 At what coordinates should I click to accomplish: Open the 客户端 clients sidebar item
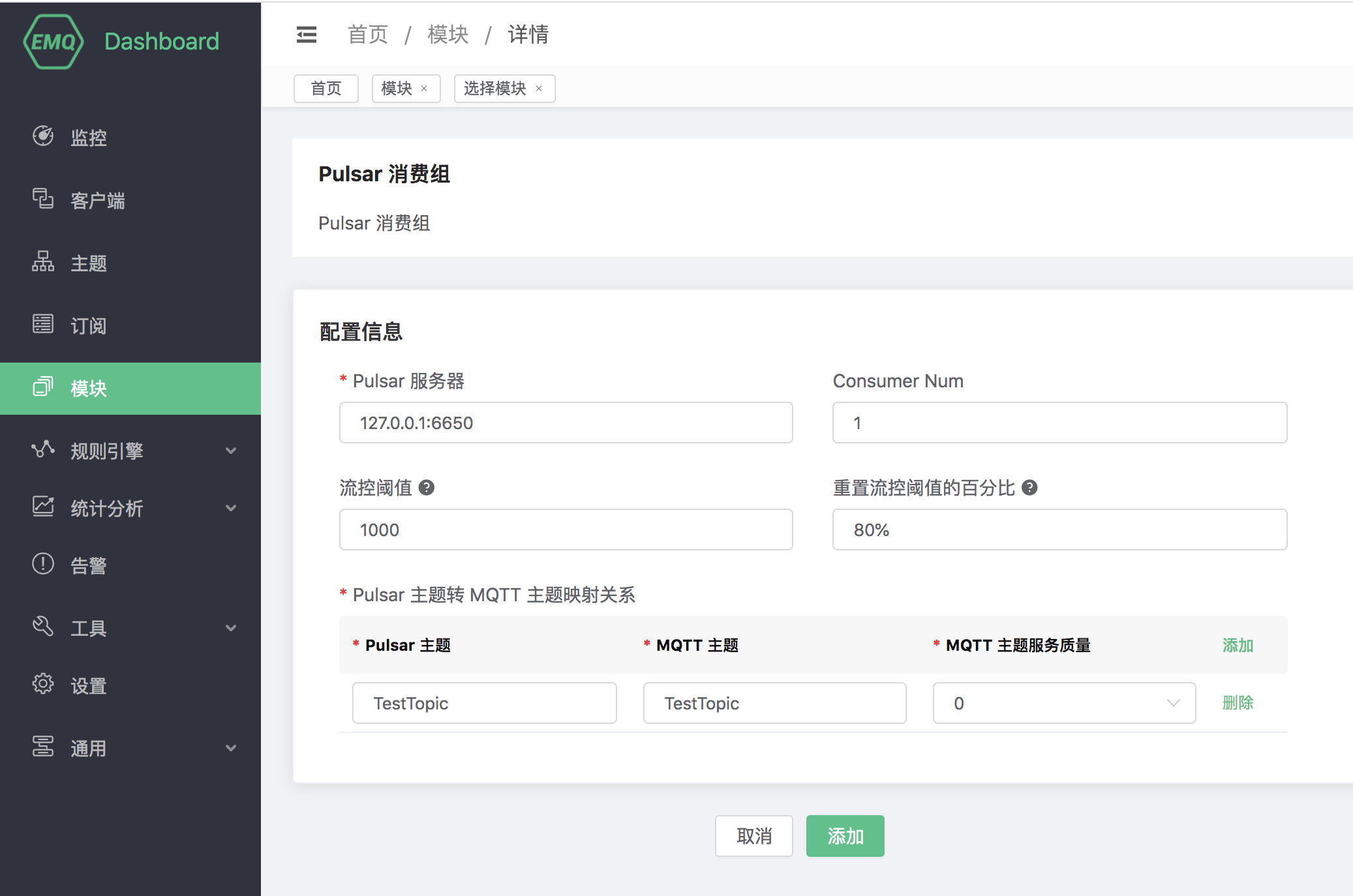(x=97, y=200)
